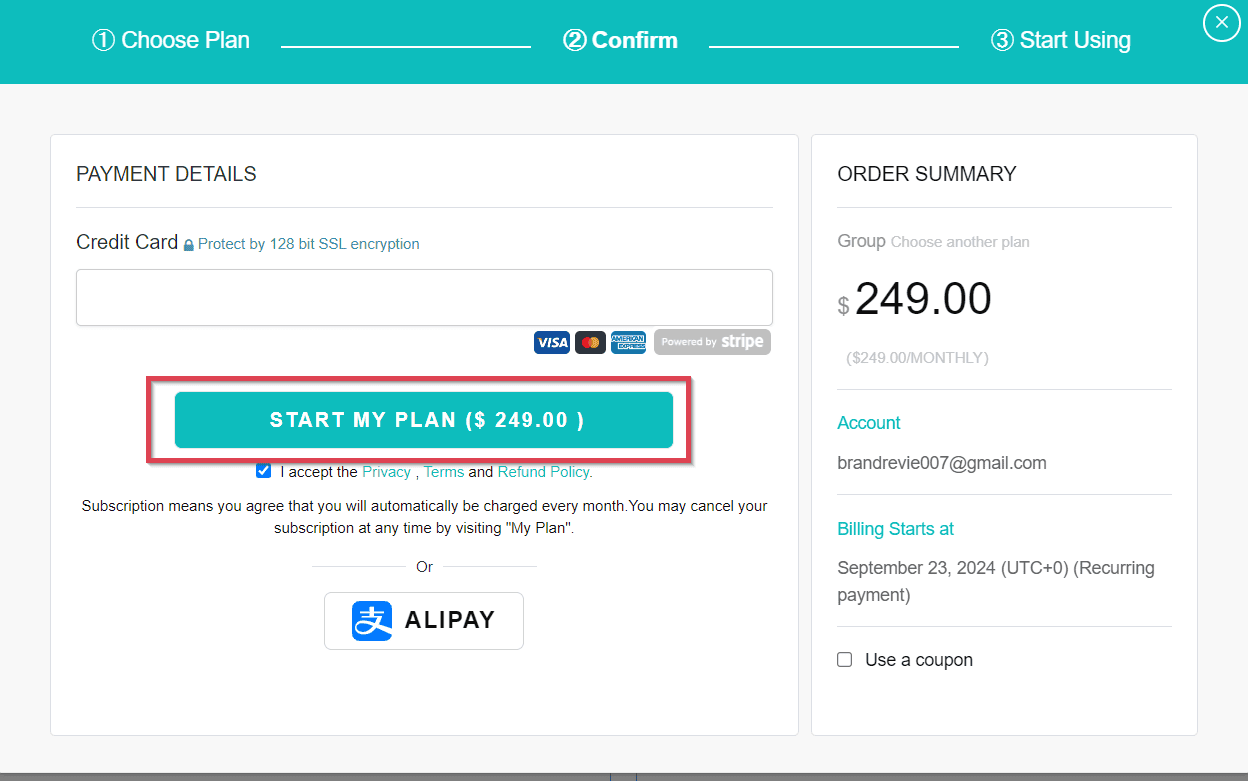Open the Privacy link
The image size is (1248, 781).
pos(386,471)
